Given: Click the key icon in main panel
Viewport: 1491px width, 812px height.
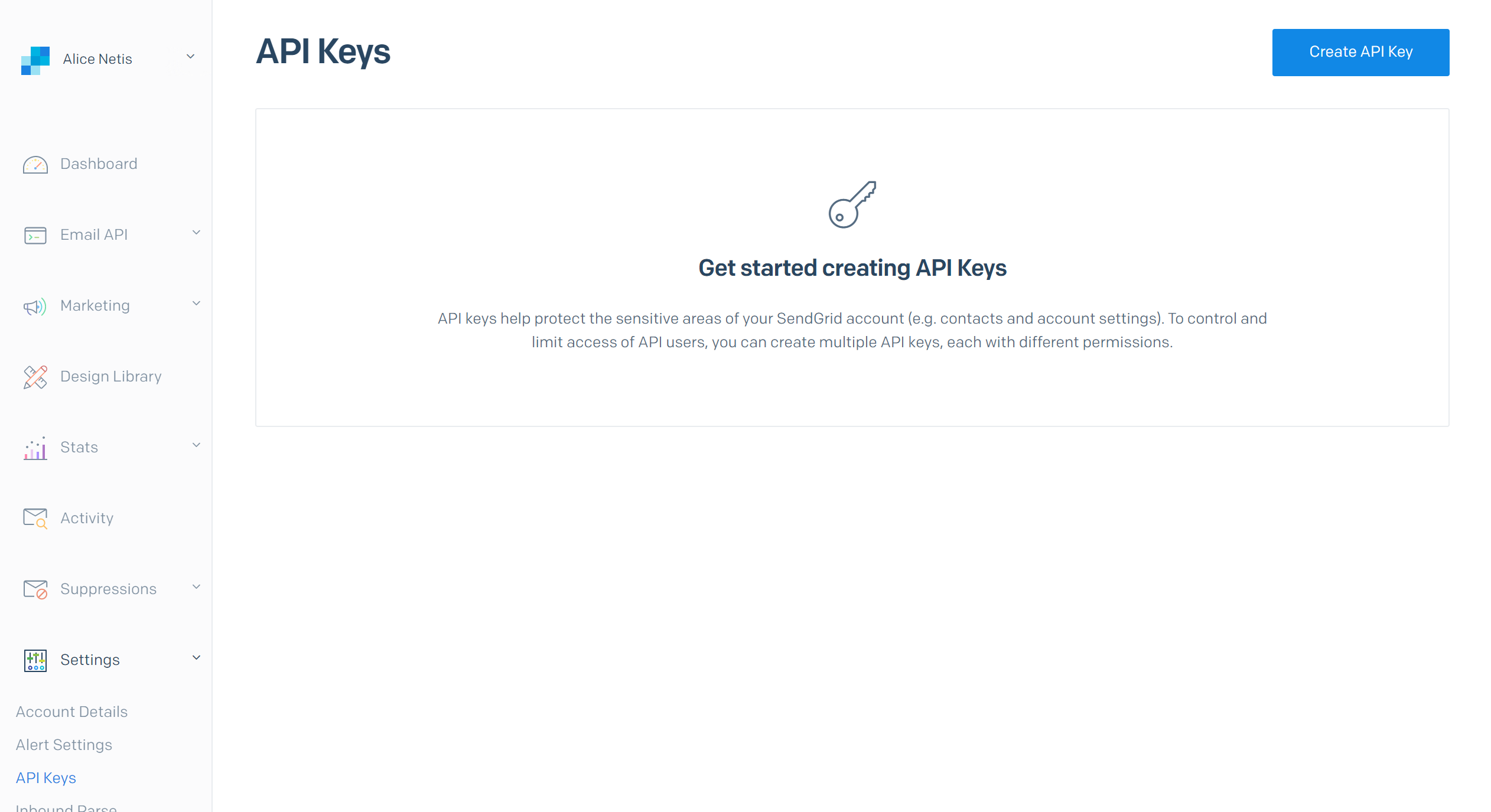Looking at the screenshot, I should (853, 204).
